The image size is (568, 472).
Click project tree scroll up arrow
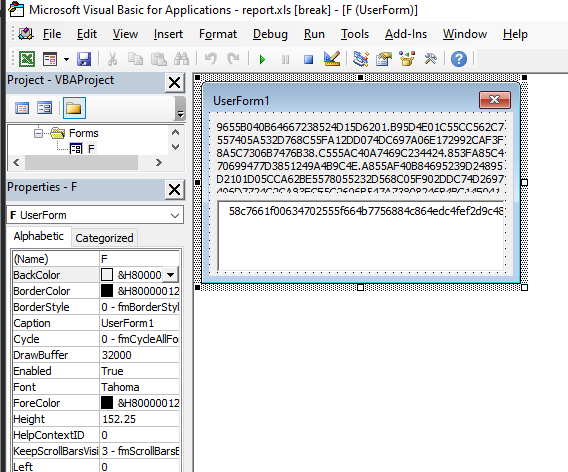point(175,132)
